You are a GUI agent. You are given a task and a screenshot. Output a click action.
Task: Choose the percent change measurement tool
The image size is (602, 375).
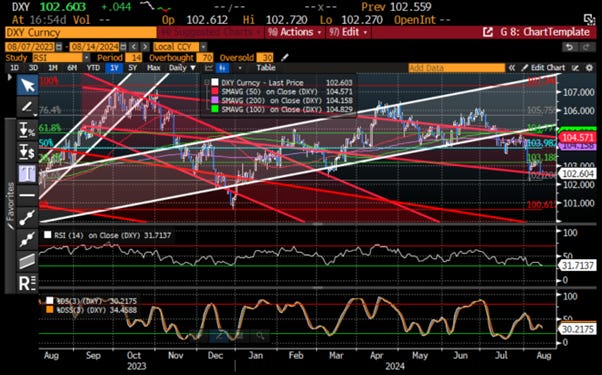[x=27, y=130]
